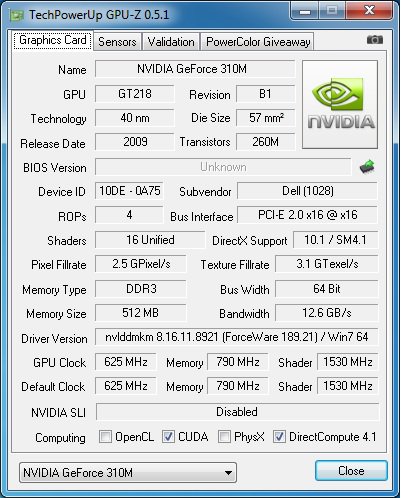Screen dimensions: 401x498
Task: Click the Release Date field 2009
Action: coord(135,142)
